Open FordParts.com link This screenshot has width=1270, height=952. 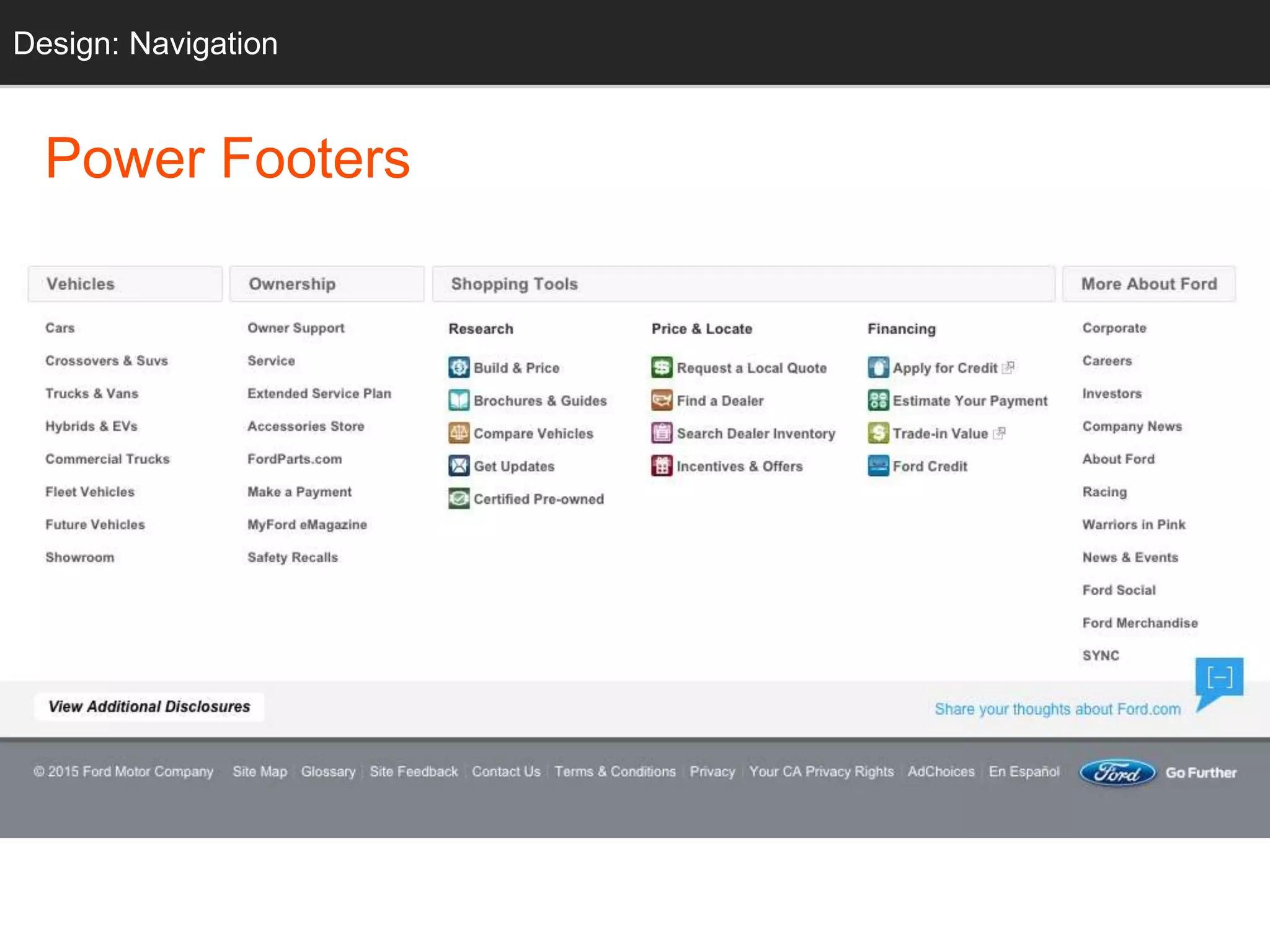pos(295,459)
